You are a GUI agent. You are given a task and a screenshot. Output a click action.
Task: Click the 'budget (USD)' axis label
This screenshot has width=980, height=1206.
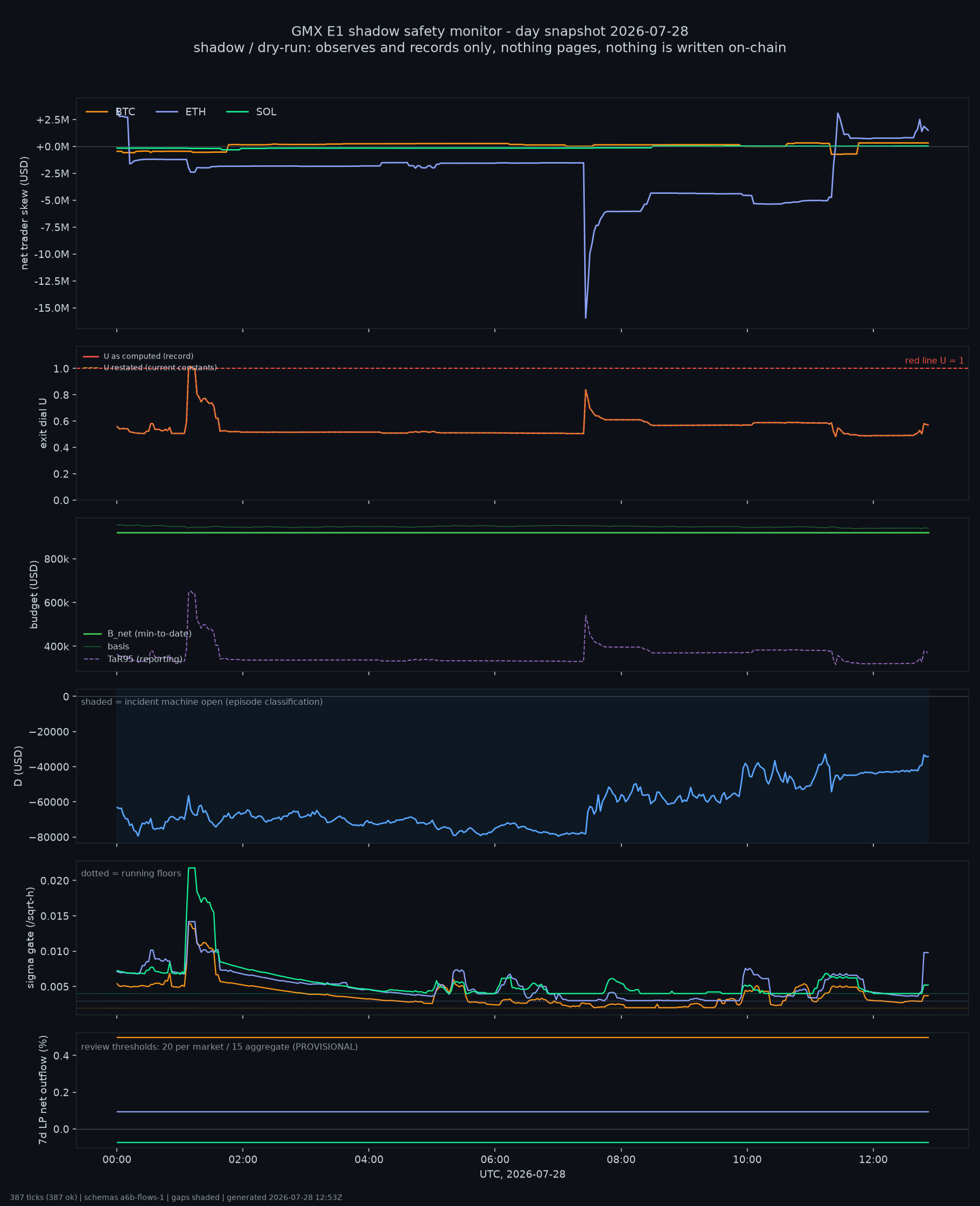click(34, 594)
